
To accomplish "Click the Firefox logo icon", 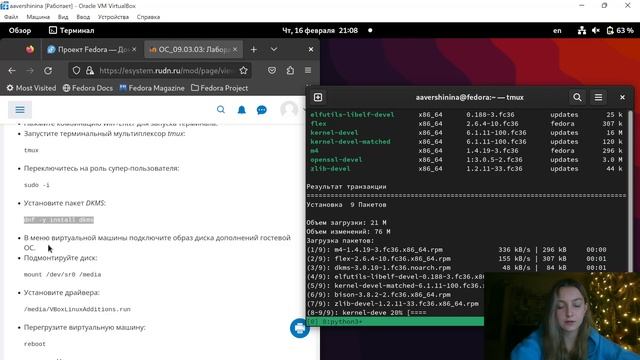I will tap(30, 49).
